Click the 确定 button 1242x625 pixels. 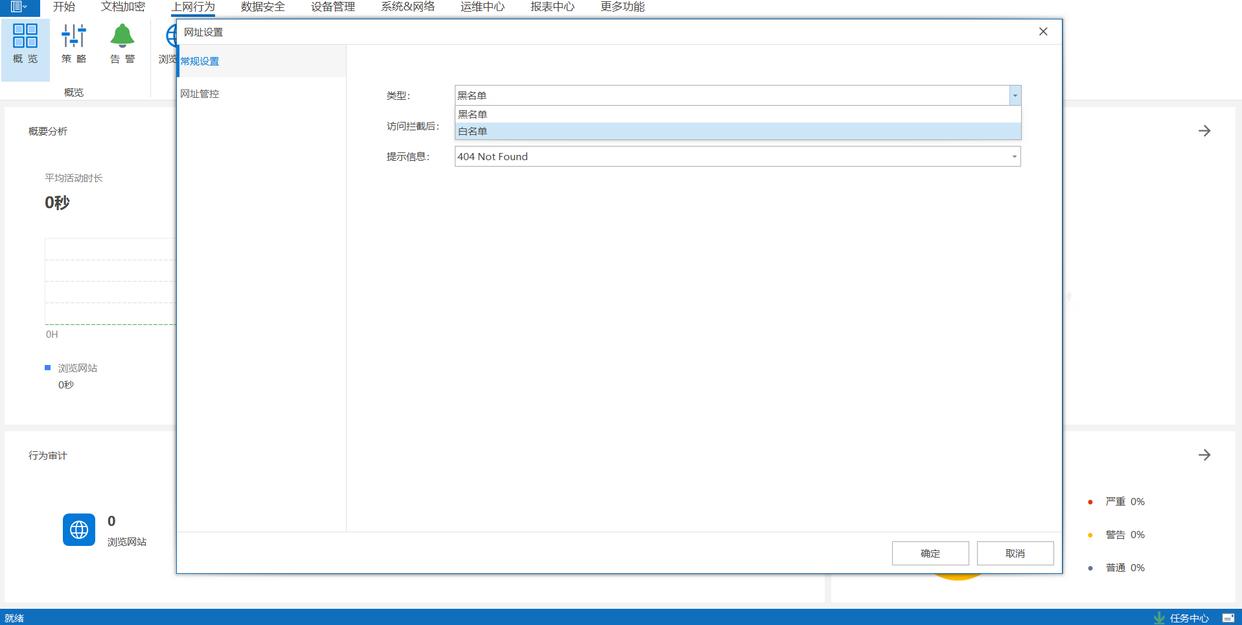930,554
